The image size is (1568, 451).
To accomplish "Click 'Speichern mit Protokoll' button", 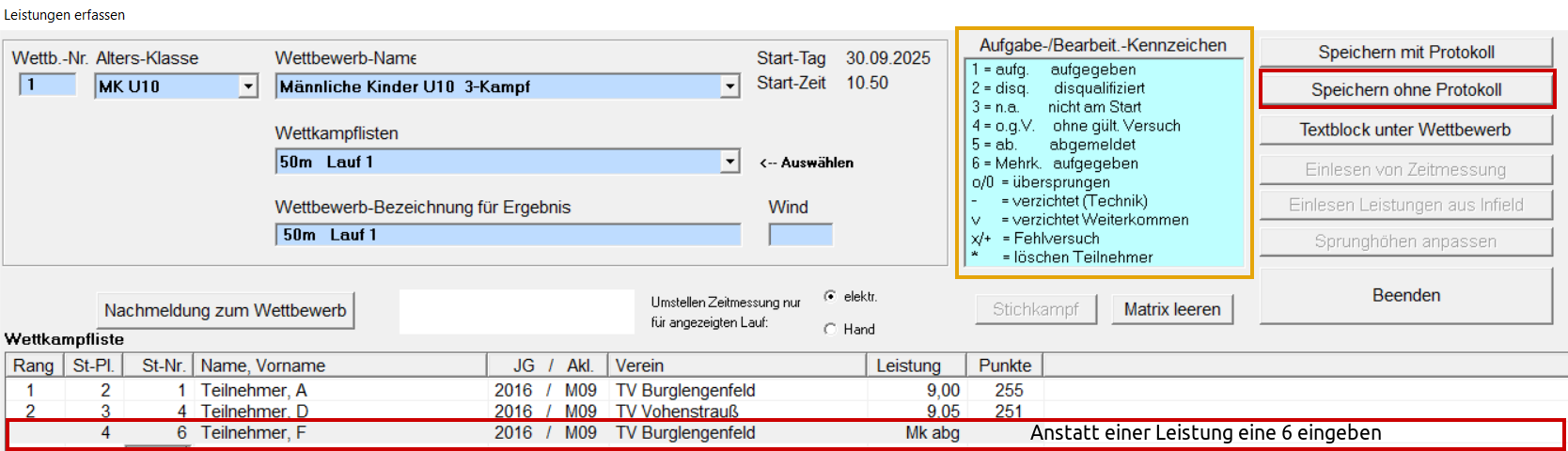I will 1405,53.
